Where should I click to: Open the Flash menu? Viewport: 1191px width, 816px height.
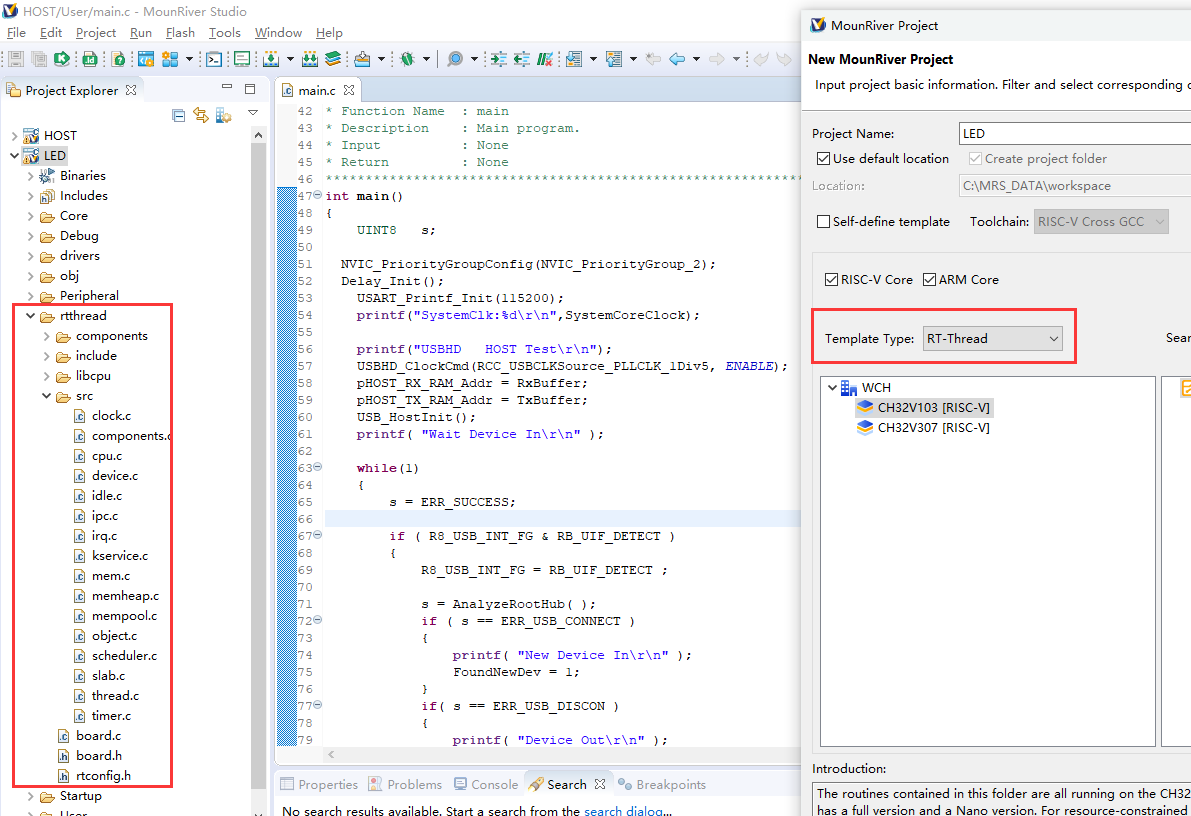pos(180,33)
